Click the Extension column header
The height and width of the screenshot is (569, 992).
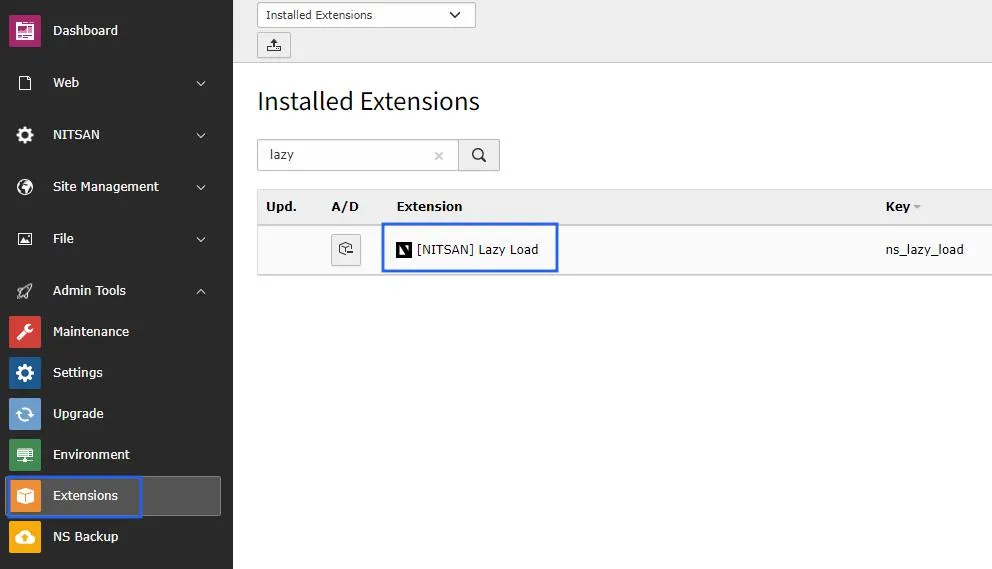[430, 206]
